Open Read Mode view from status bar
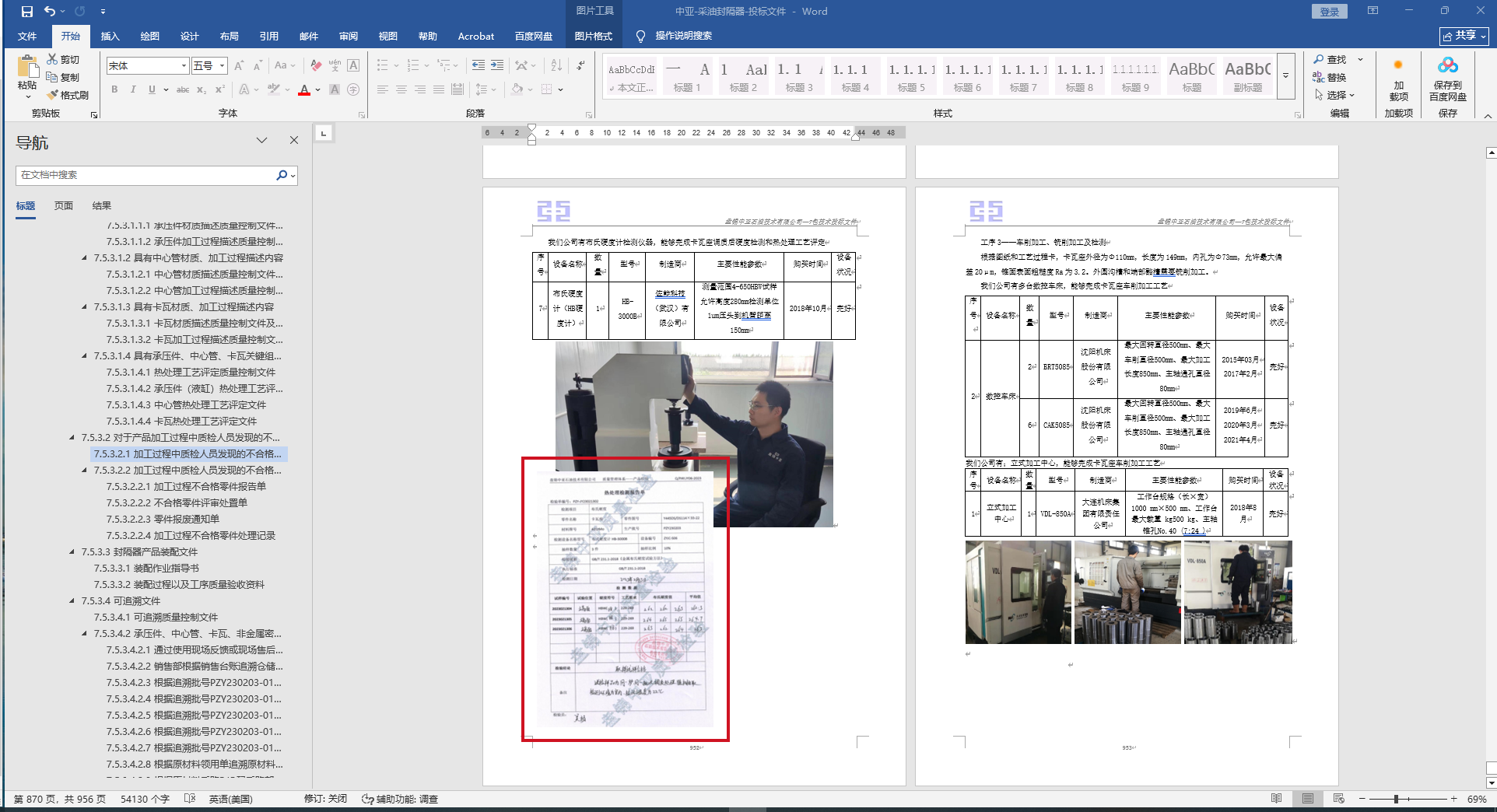The height and width of the screenshot is (812, 1497). click(x=1276, y=799)
